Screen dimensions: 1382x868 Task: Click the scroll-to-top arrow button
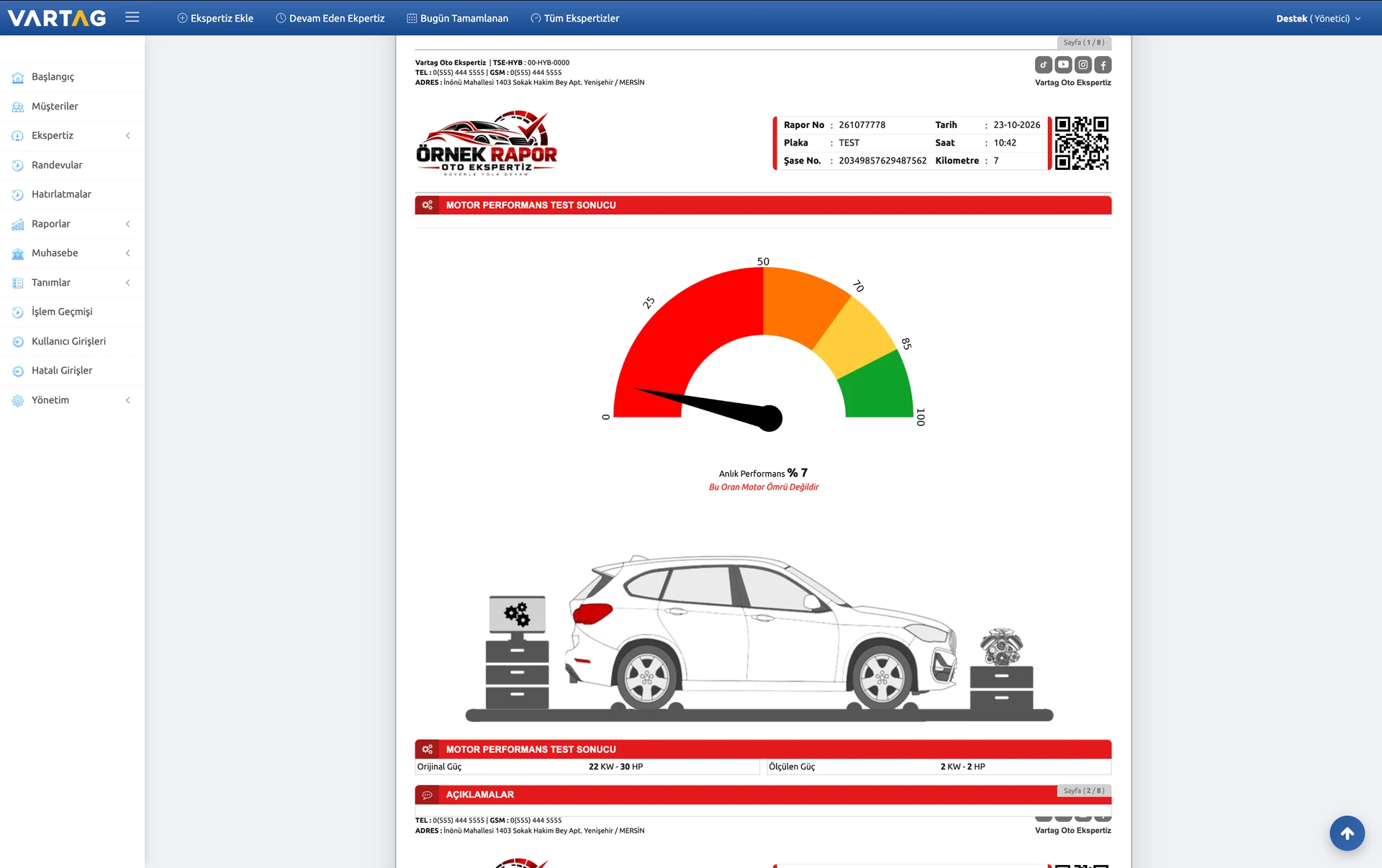[x=1347, y=833]
